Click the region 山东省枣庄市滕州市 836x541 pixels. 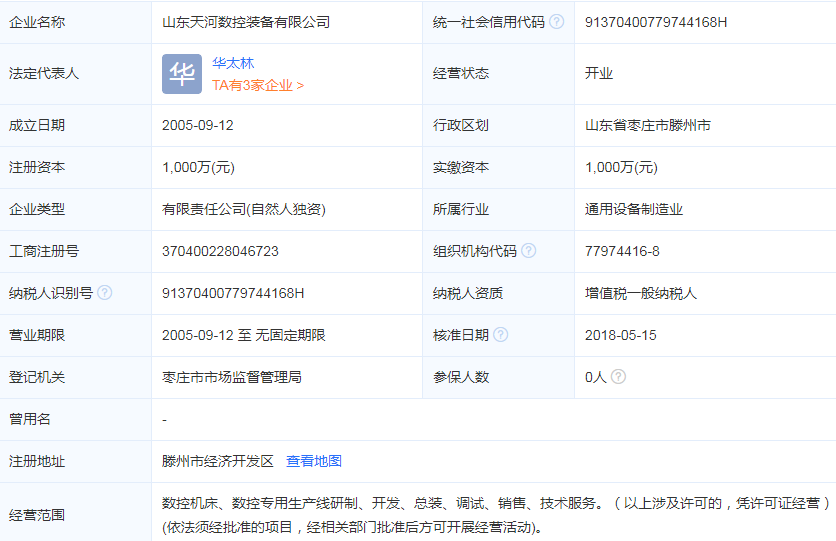(648, 125)
